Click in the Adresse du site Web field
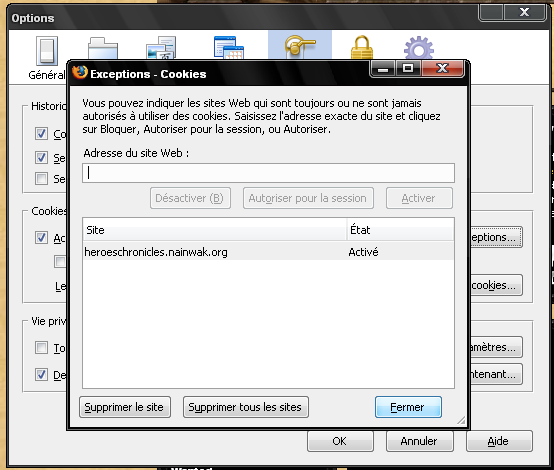Screen dimensions: 554x470 click(x=268, y=173)
